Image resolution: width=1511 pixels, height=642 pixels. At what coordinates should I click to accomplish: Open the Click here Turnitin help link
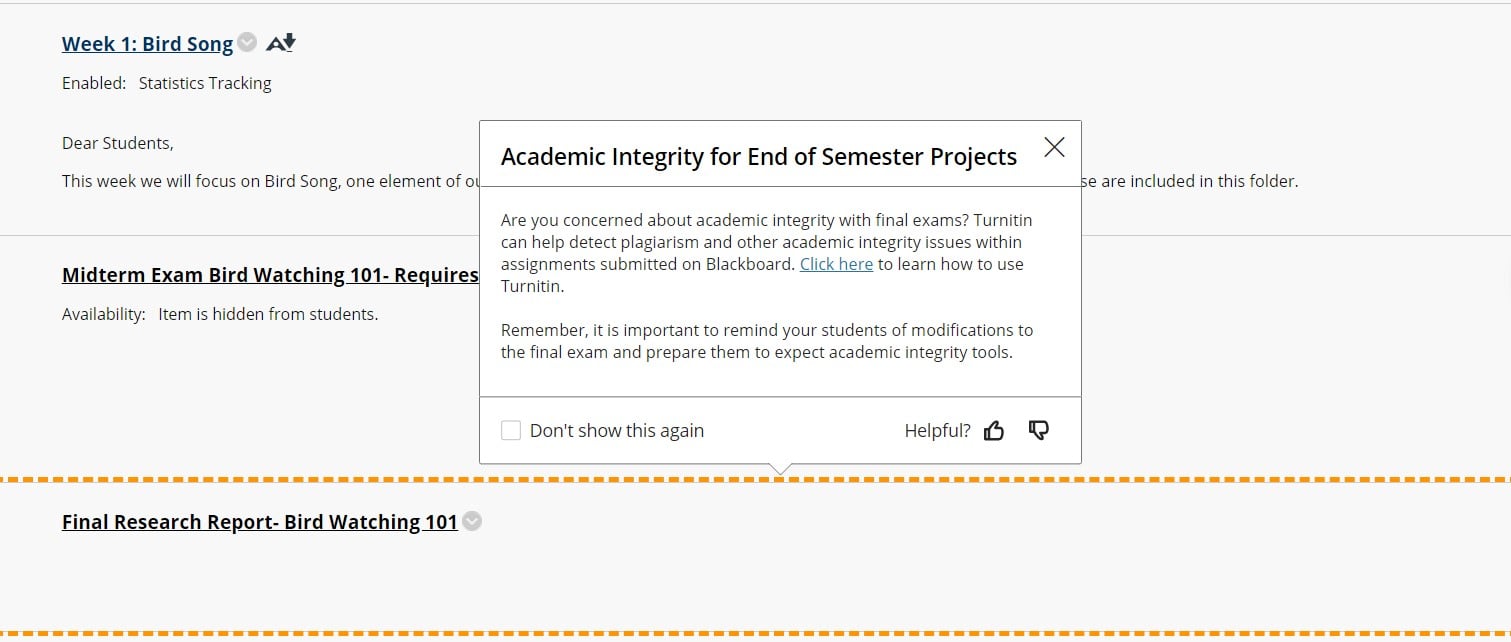pyautogui.click(x=836, y=263)
